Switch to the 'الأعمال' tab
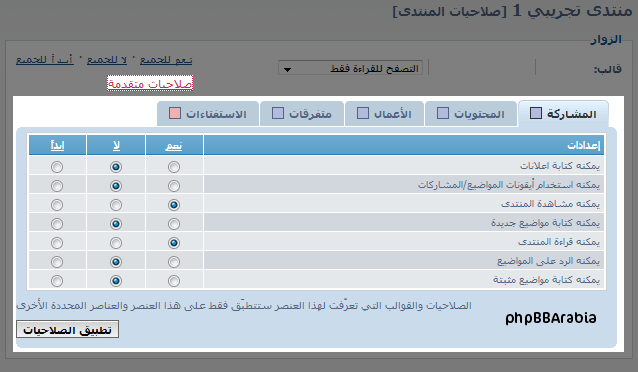The image size is (638, 372). 384,114
